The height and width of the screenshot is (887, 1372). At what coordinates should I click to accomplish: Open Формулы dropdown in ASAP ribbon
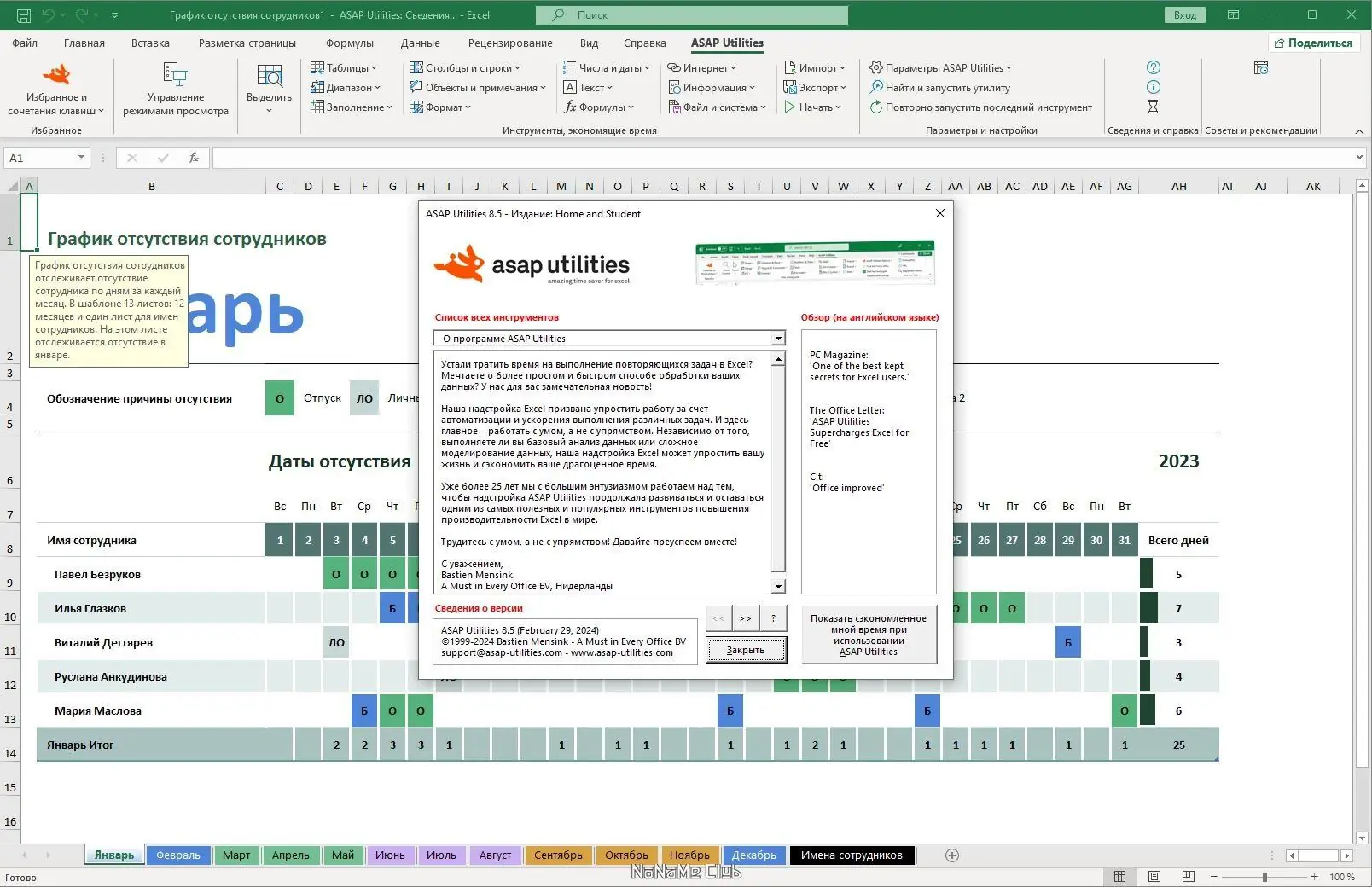point(599,107)
